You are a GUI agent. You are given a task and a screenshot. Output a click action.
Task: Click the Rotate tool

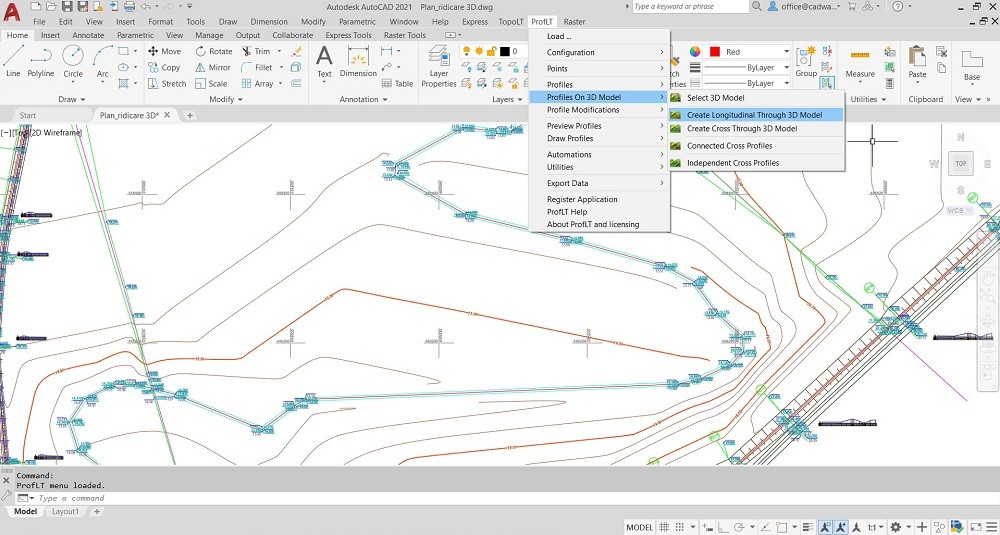214,51
